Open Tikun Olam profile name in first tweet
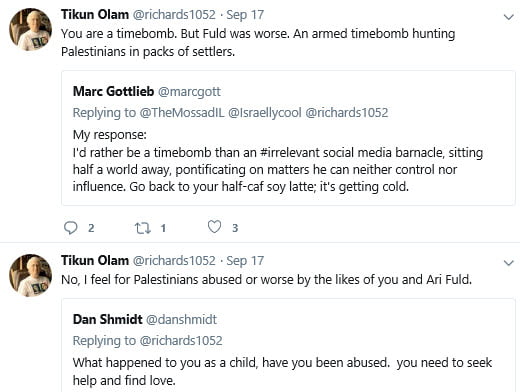Image resolution: width=520 pixels, height=392 pixels. tap(95, 15)
